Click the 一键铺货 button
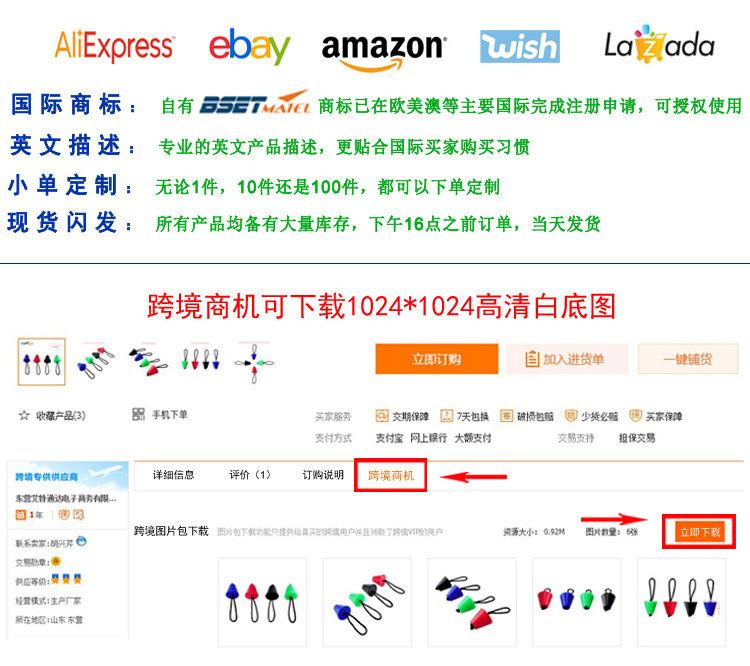This screenshot has height=666, width=750. pos(688,359)
